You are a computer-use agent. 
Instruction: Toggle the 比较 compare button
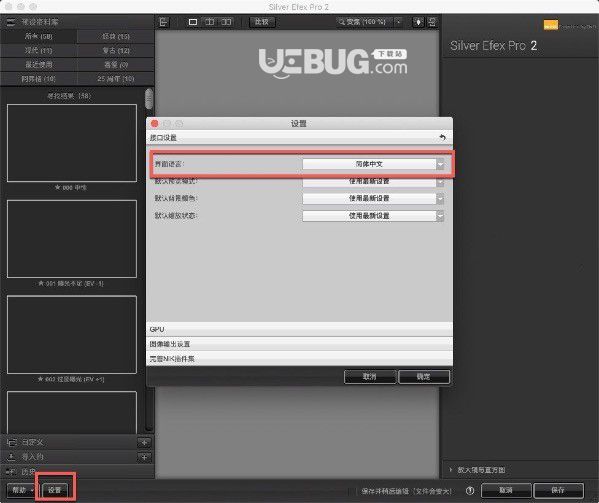pyautogui.click(x=262, y=22)
